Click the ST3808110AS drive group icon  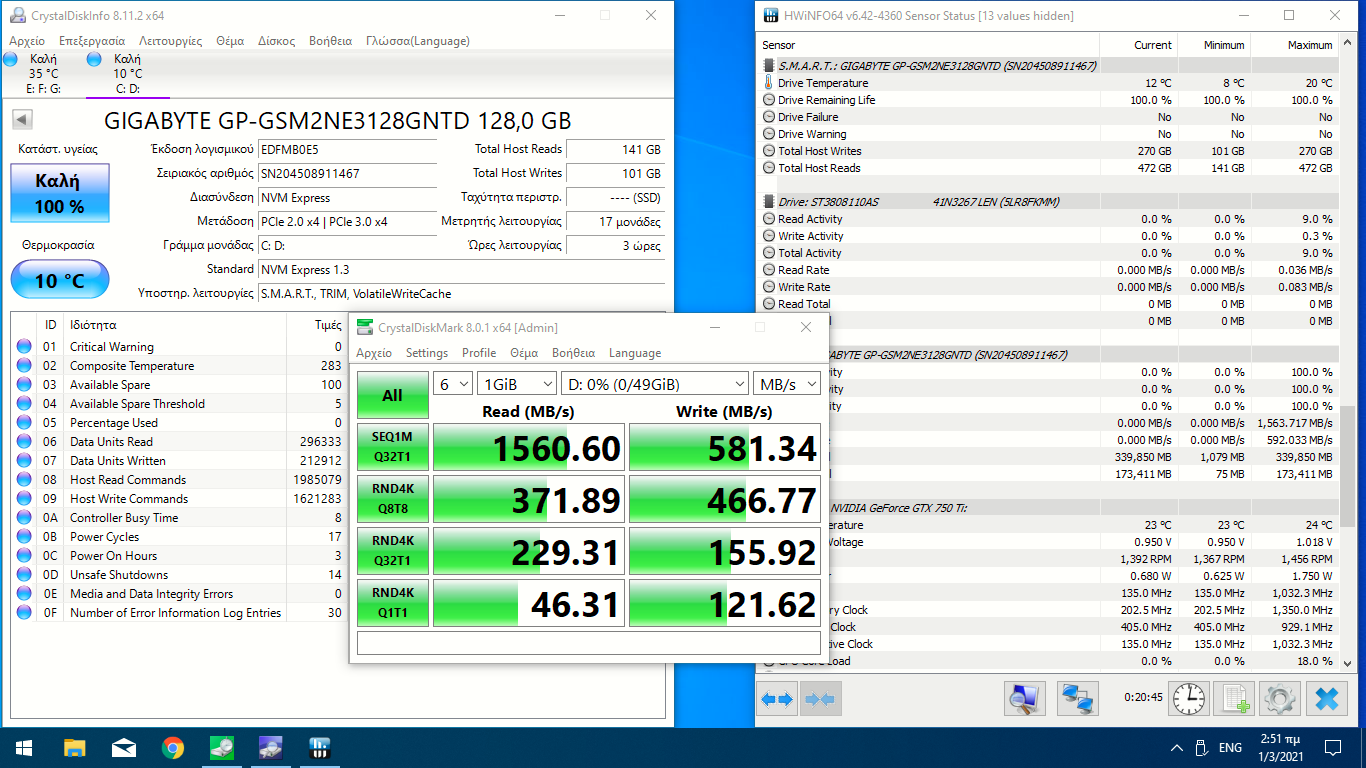pyautogui.click(x=768, y=201)
